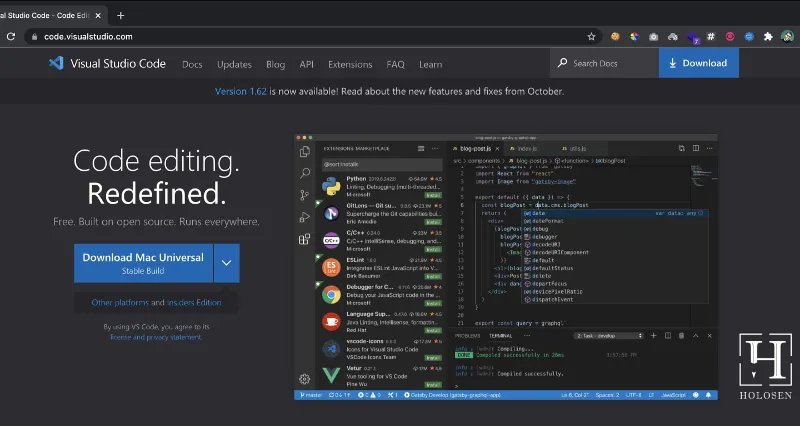Click Download Mac Universal Stable Build
The image size is (800, 426).
(143, 263)
